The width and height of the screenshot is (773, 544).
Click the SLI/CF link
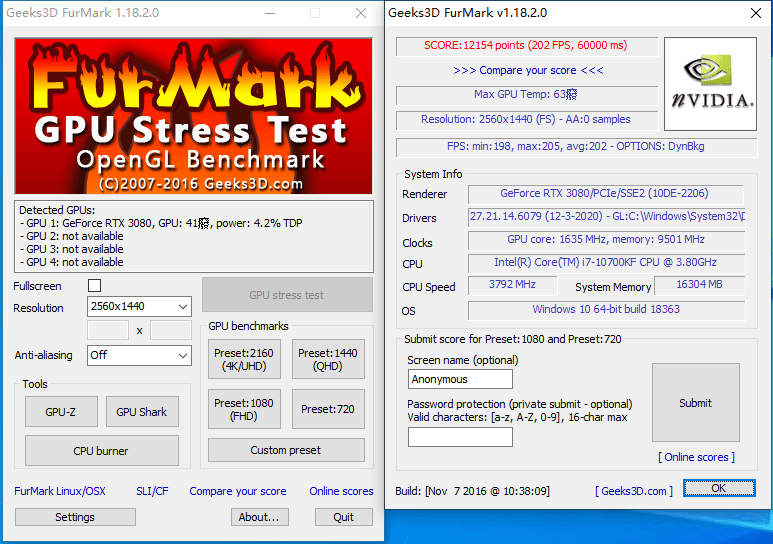(x=152, y=491)
